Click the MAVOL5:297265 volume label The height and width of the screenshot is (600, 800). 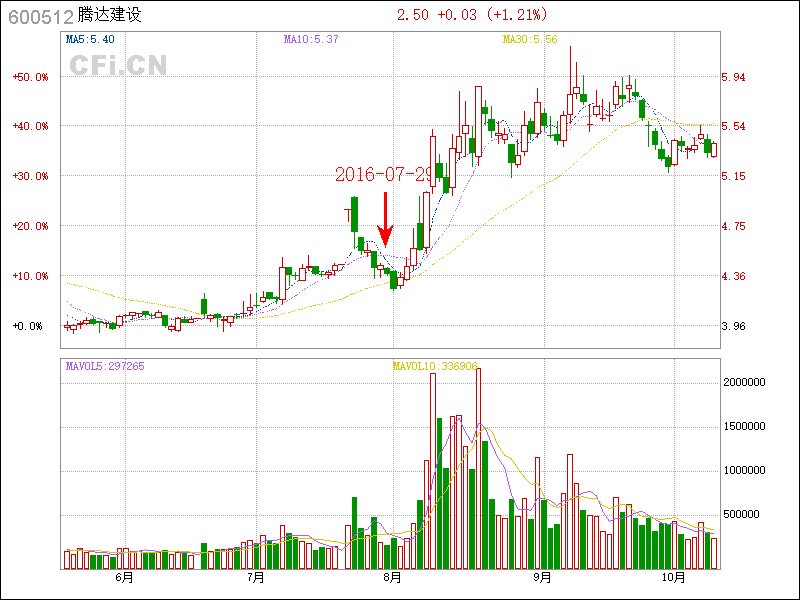[x=105, y=366]
